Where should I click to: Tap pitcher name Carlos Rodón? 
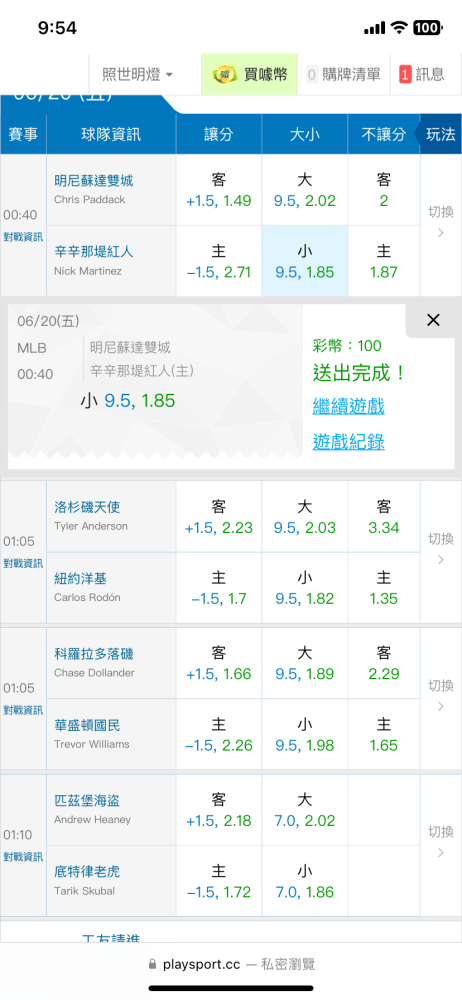coord(87,598)
